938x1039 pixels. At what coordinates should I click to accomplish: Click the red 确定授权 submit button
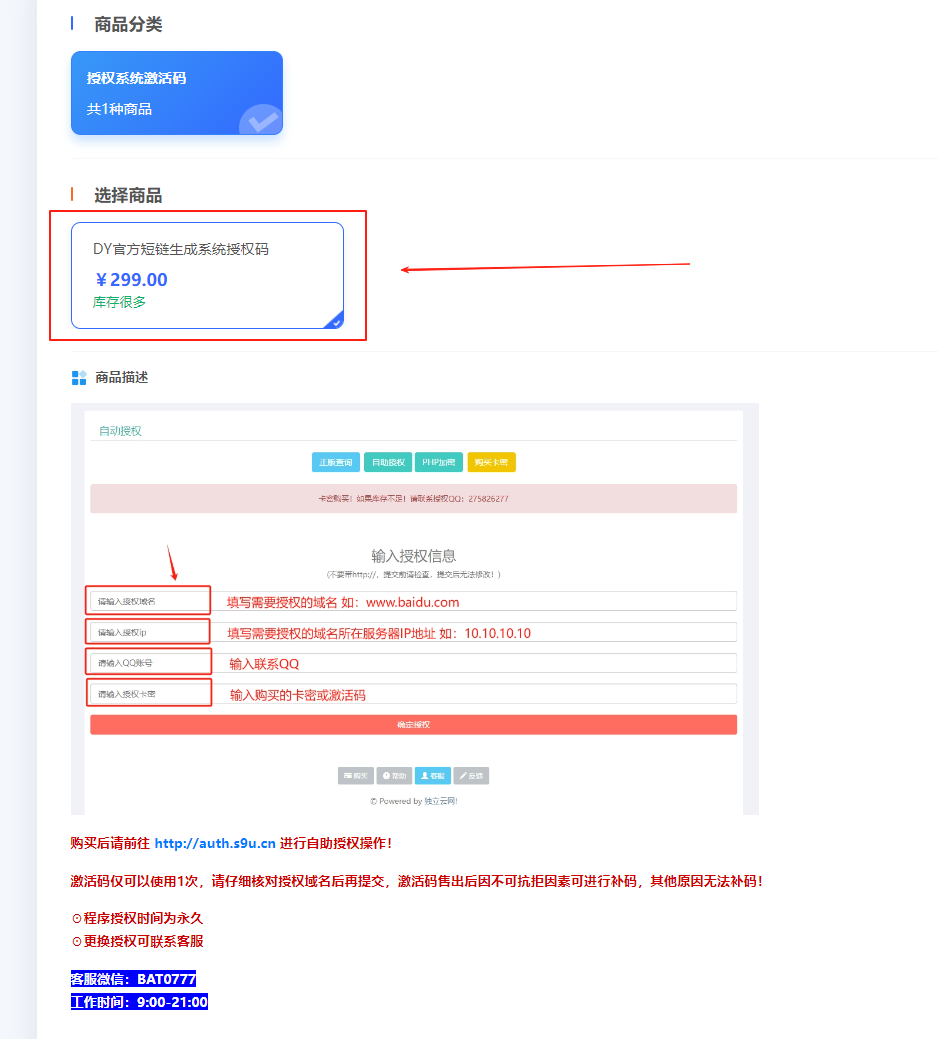tap(413, 724)
